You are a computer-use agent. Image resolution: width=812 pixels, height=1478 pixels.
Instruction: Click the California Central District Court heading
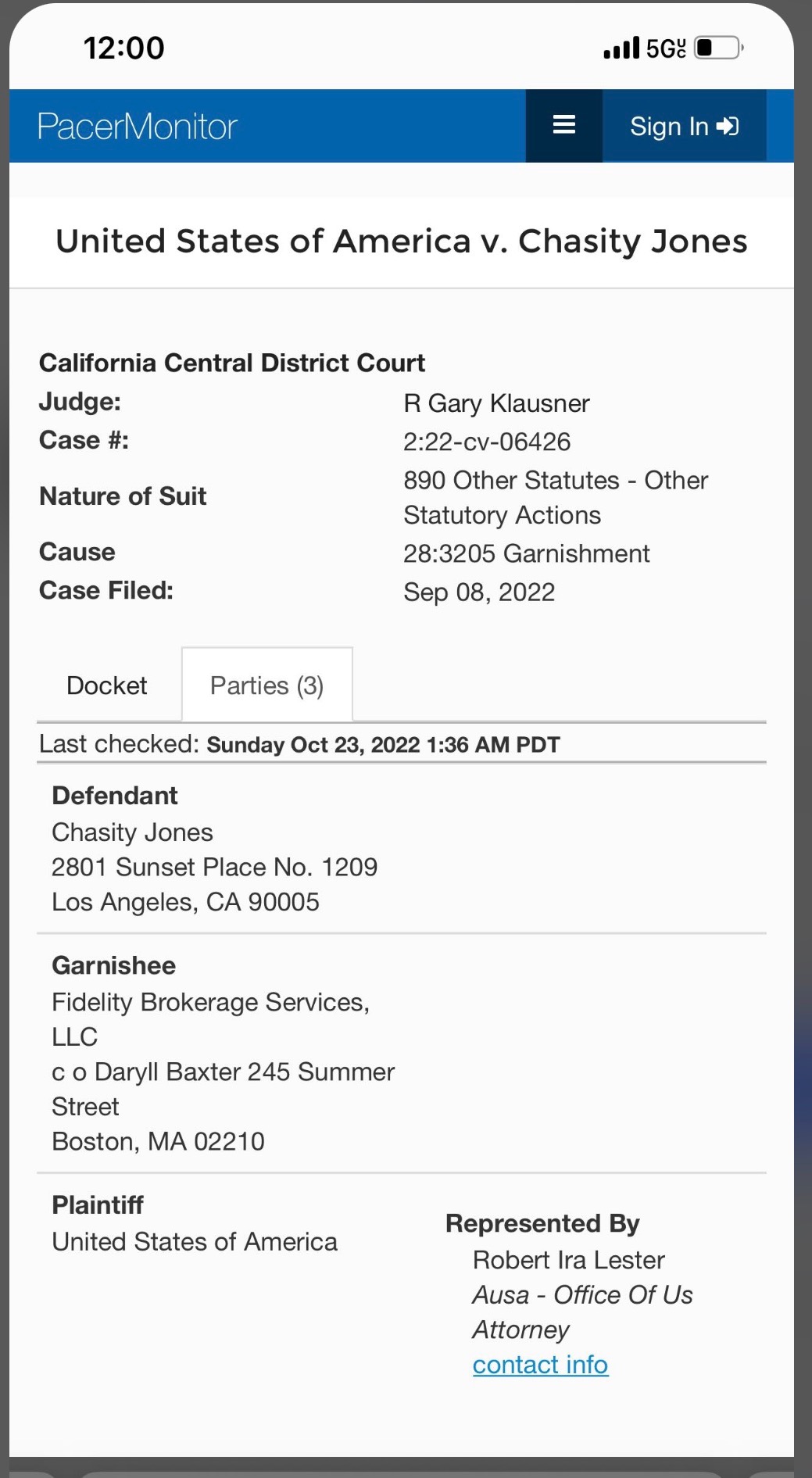[232, 363]
